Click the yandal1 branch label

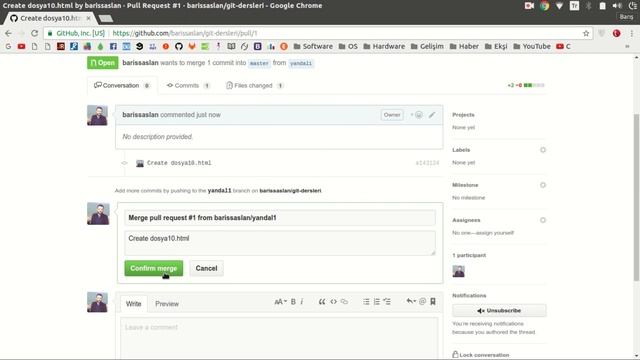click(301, 63)
